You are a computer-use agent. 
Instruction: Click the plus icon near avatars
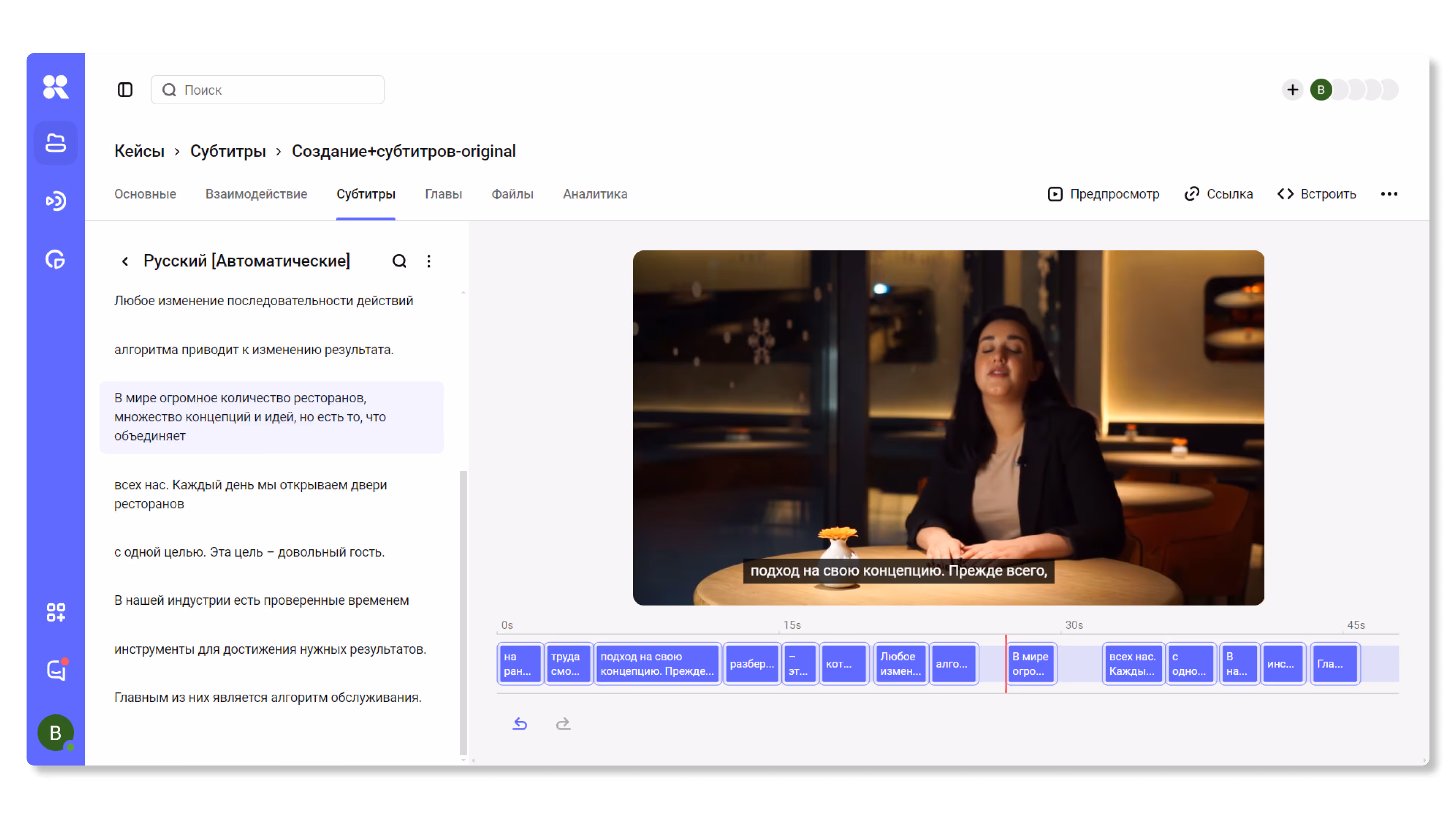1292,90
